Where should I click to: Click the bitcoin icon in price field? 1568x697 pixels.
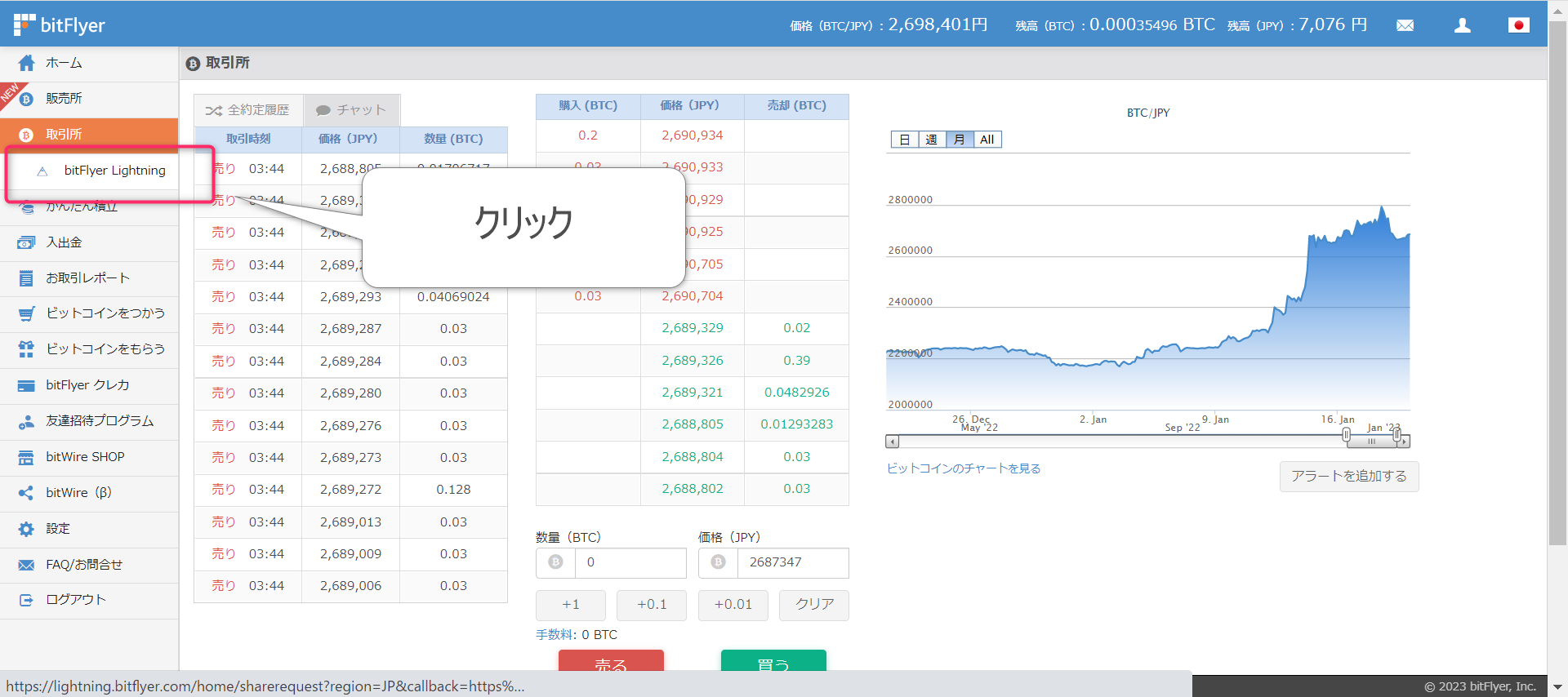click(x=718, y=562)
